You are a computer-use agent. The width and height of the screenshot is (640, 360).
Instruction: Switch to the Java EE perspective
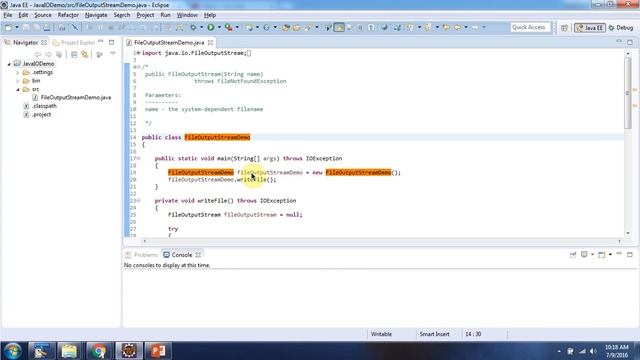590,28
